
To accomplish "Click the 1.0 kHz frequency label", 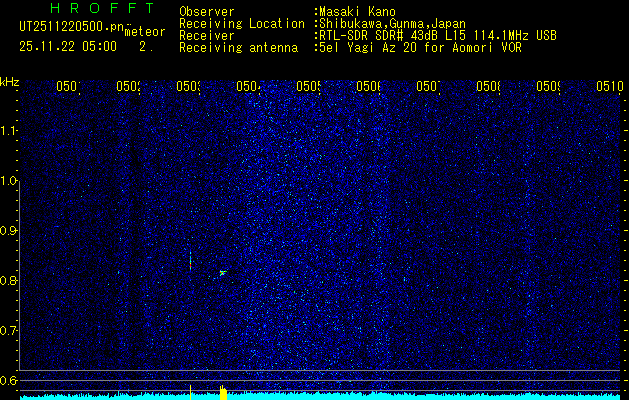I will (8, 181).
